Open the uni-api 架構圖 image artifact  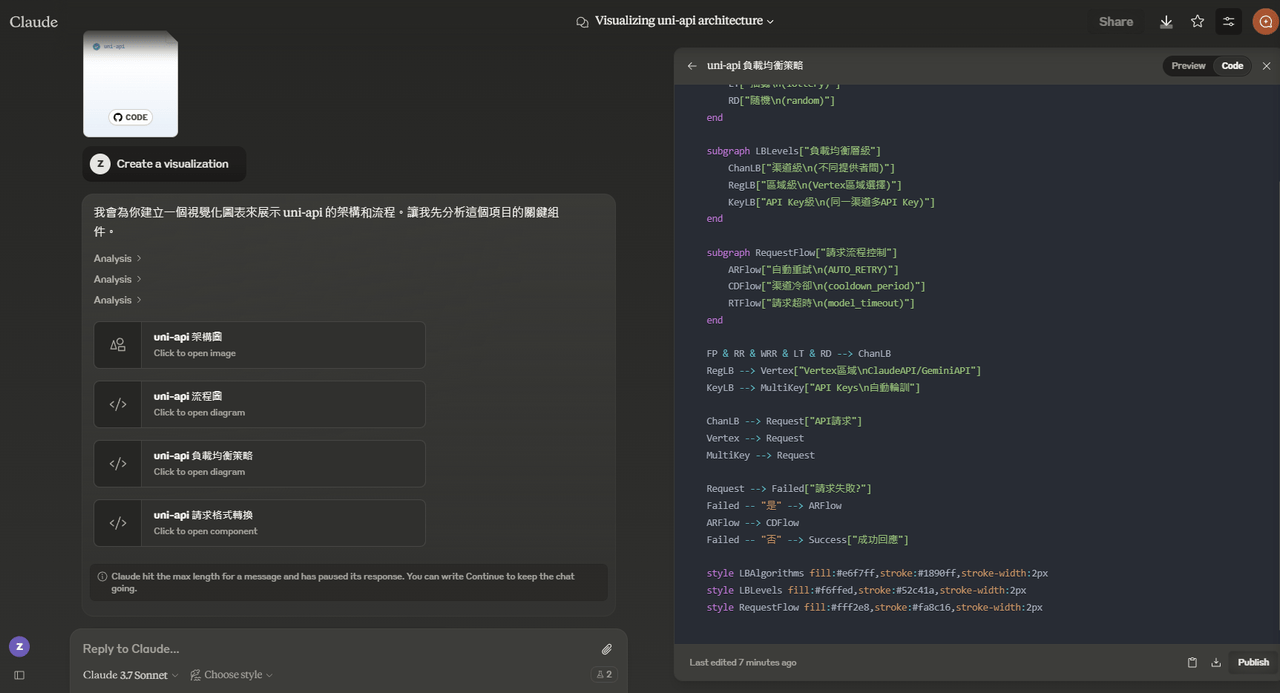coord(259,345)
